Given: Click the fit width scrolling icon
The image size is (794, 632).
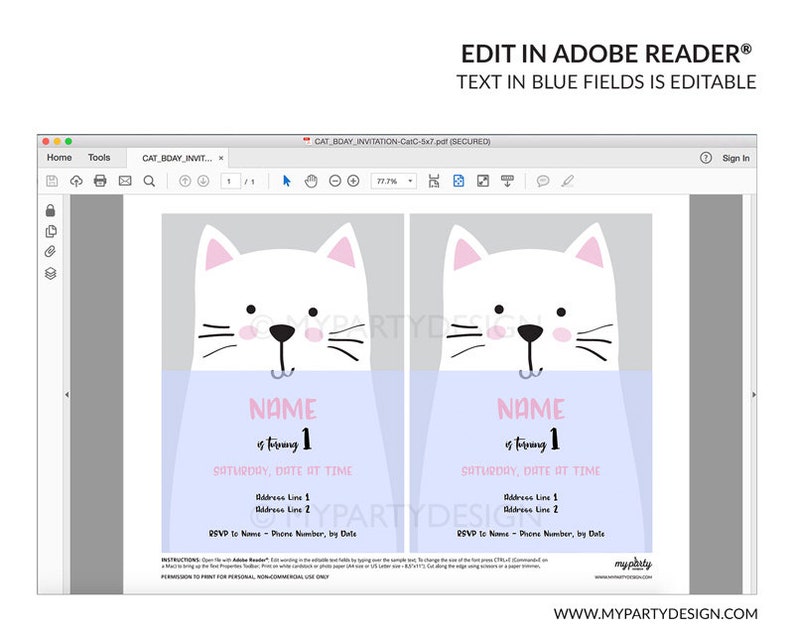Looking at the screenshot, I should coord(434,181).
